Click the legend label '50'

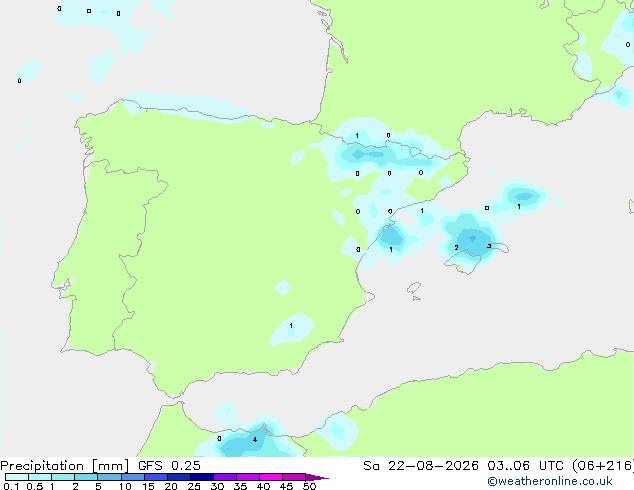[309, 486]
